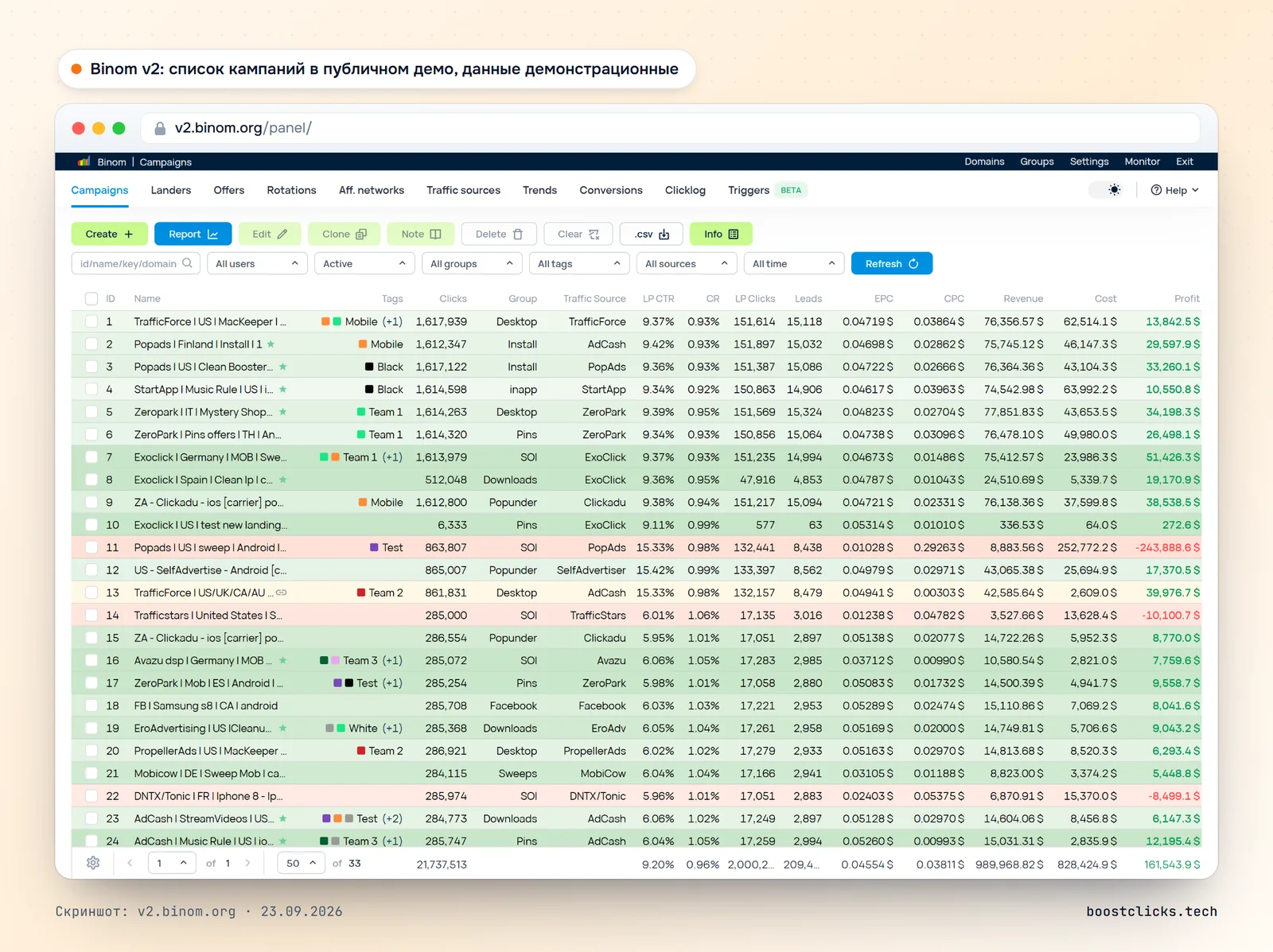This screenshot has width=1273, height=952.
Task: Open the Active status dropdown
Action: [x=364, y=263]
